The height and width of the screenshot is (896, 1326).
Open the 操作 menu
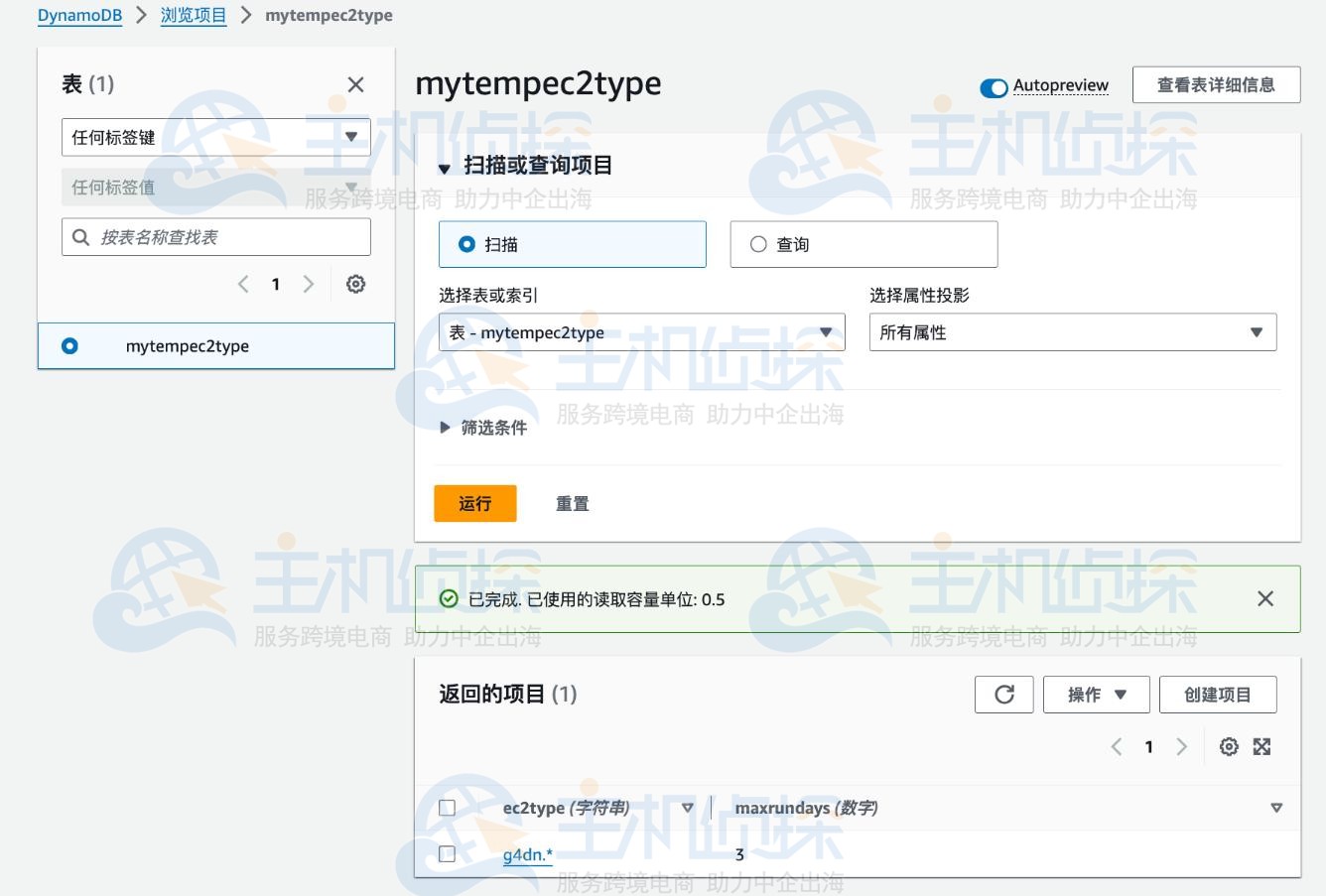pyautogui.click(x=1096, y=694)
